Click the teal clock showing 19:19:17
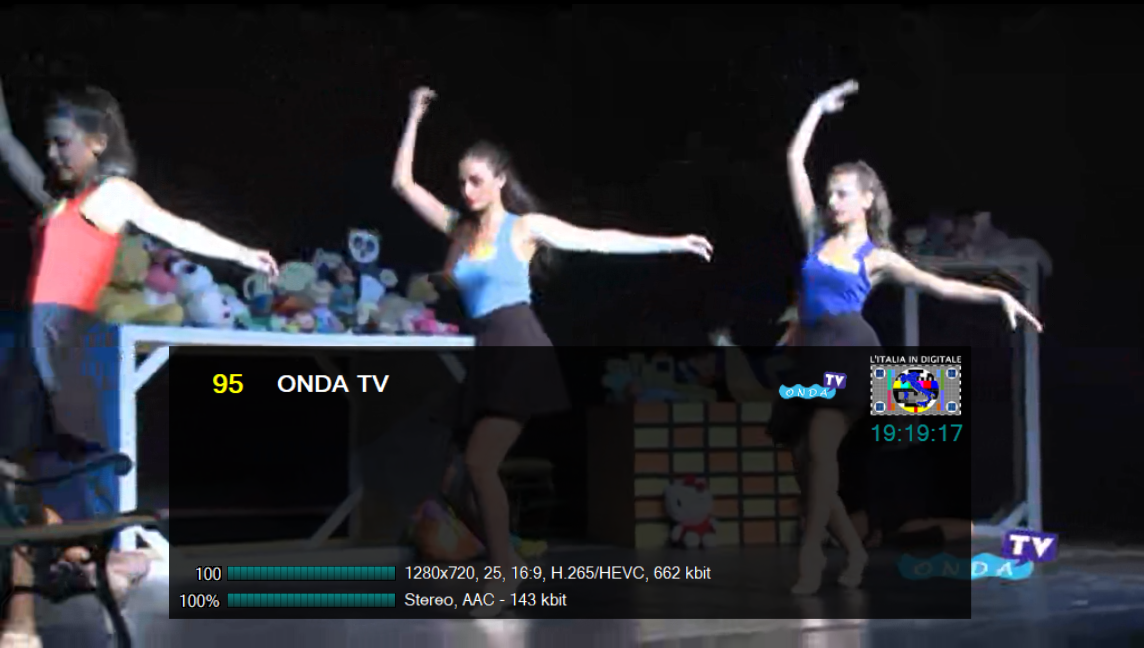The width and height of the screenshot is (1144, 648). click(x=916, y=433)
